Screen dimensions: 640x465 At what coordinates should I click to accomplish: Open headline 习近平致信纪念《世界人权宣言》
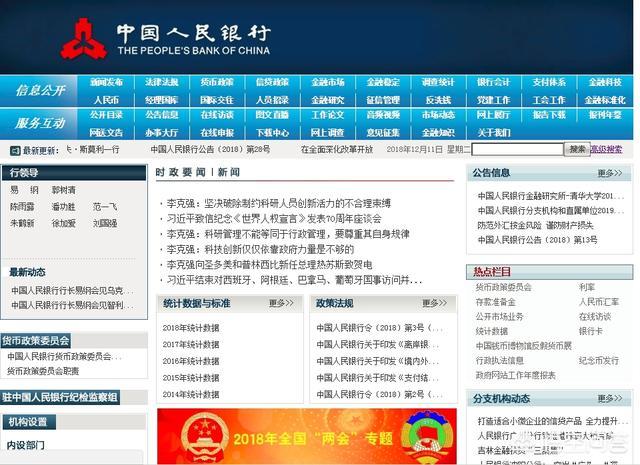[x=274, y=219]
